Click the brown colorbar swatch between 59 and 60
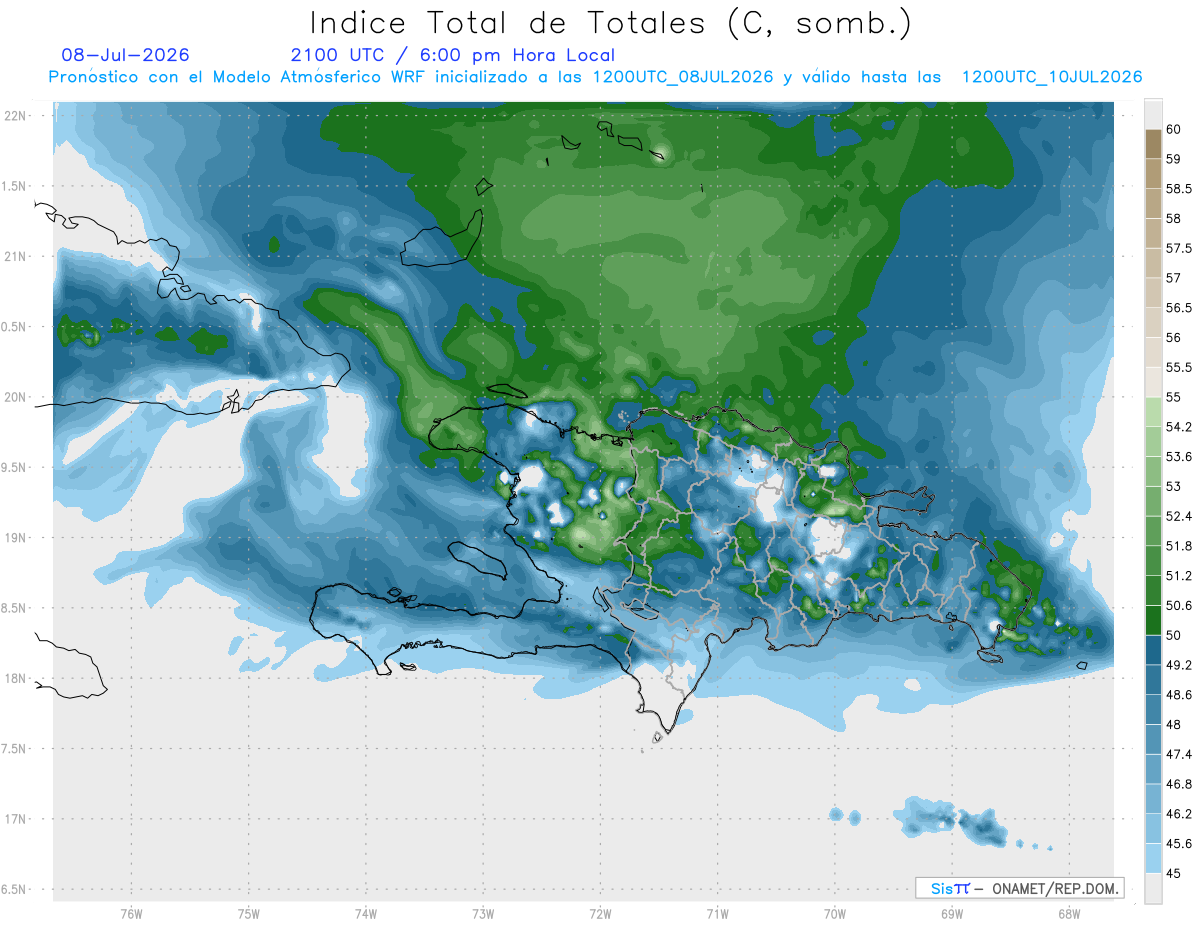This screenshot has width=1200, height=927. [x=1153, y=144]
